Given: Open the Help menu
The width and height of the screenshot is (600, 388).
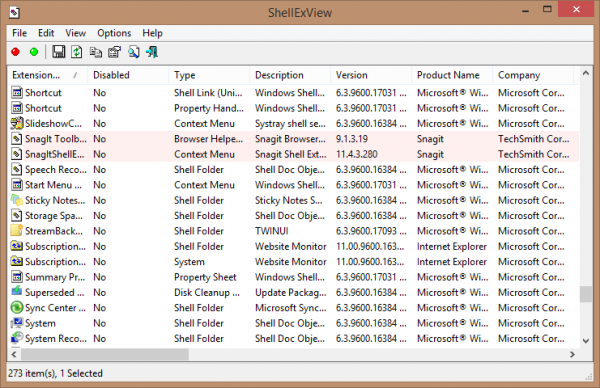Looking at the screenshot, I should 152,33.
